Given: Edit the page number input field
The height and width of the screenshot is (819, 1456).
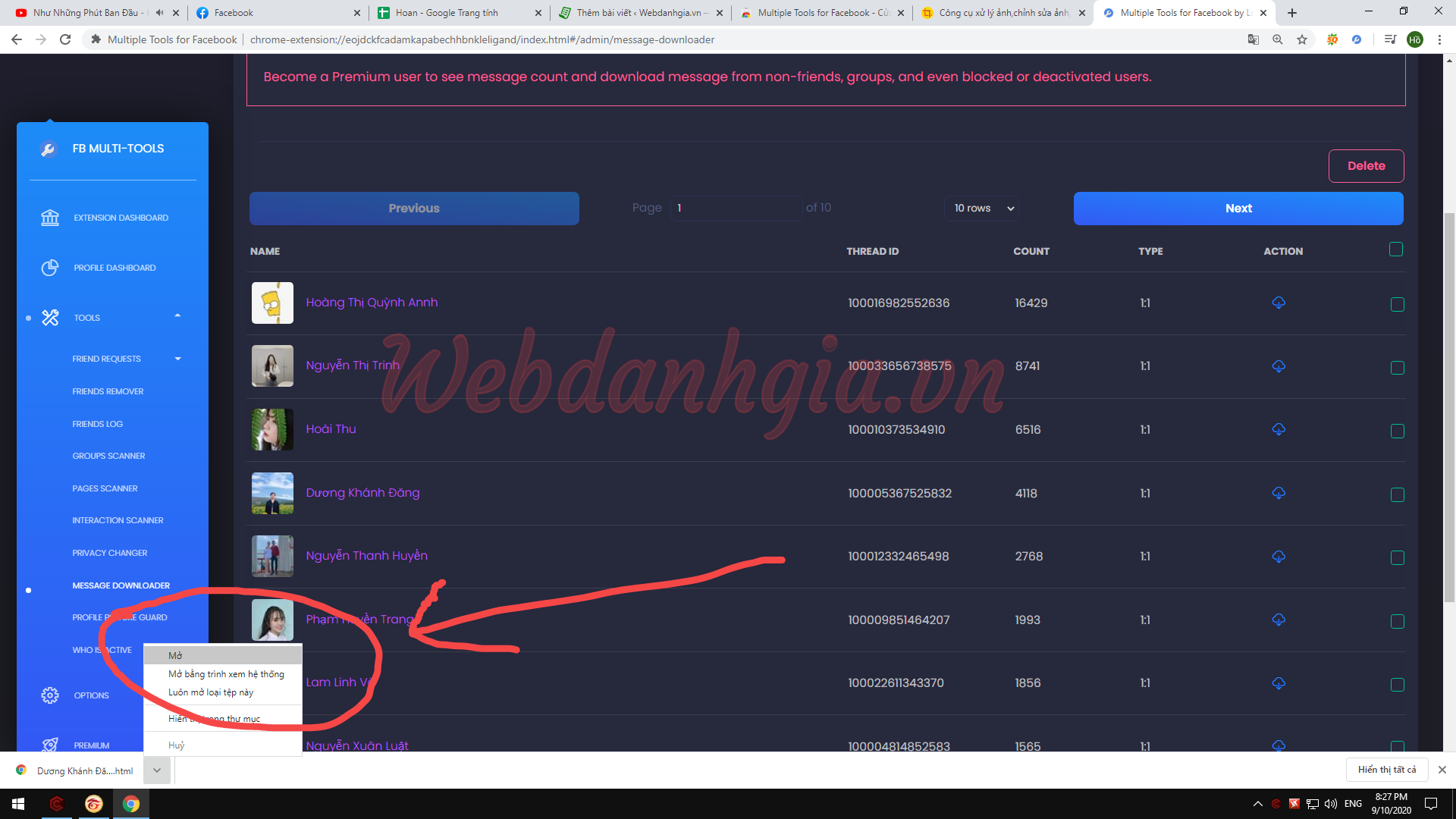Looking at the screenshot, I should click(735, 208).
